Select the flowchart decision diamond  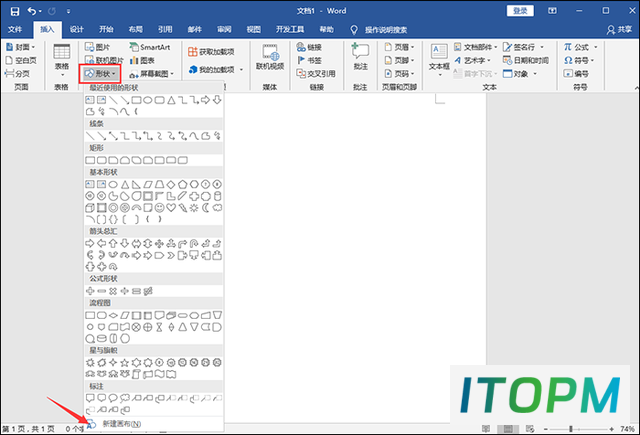(x=113, y=315)
